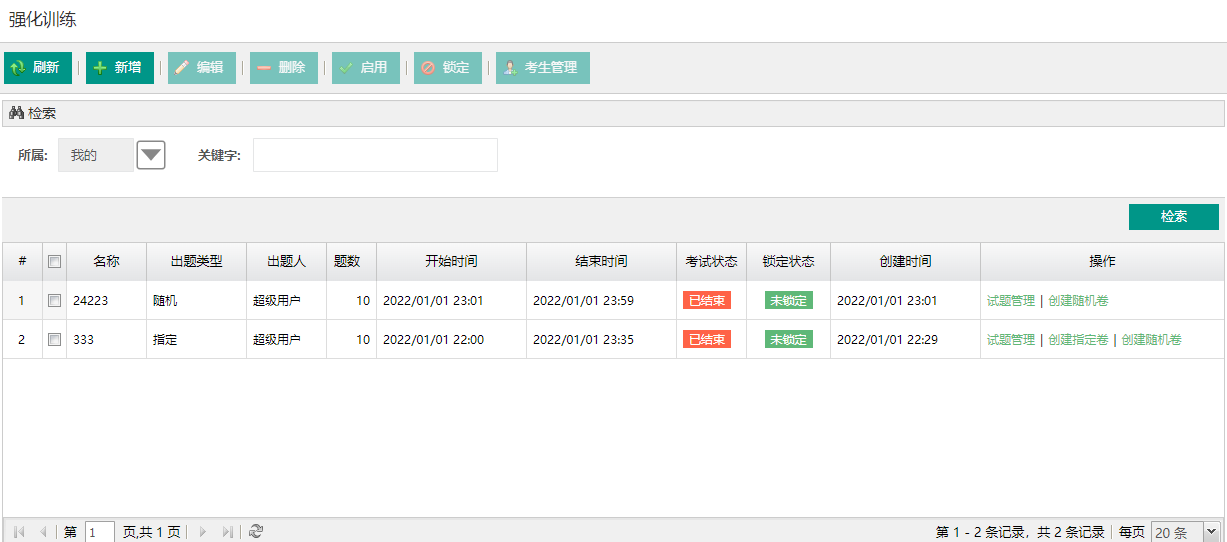
Task: Click the 刷新 refresh toolbar button
Action: pos(38,68)
